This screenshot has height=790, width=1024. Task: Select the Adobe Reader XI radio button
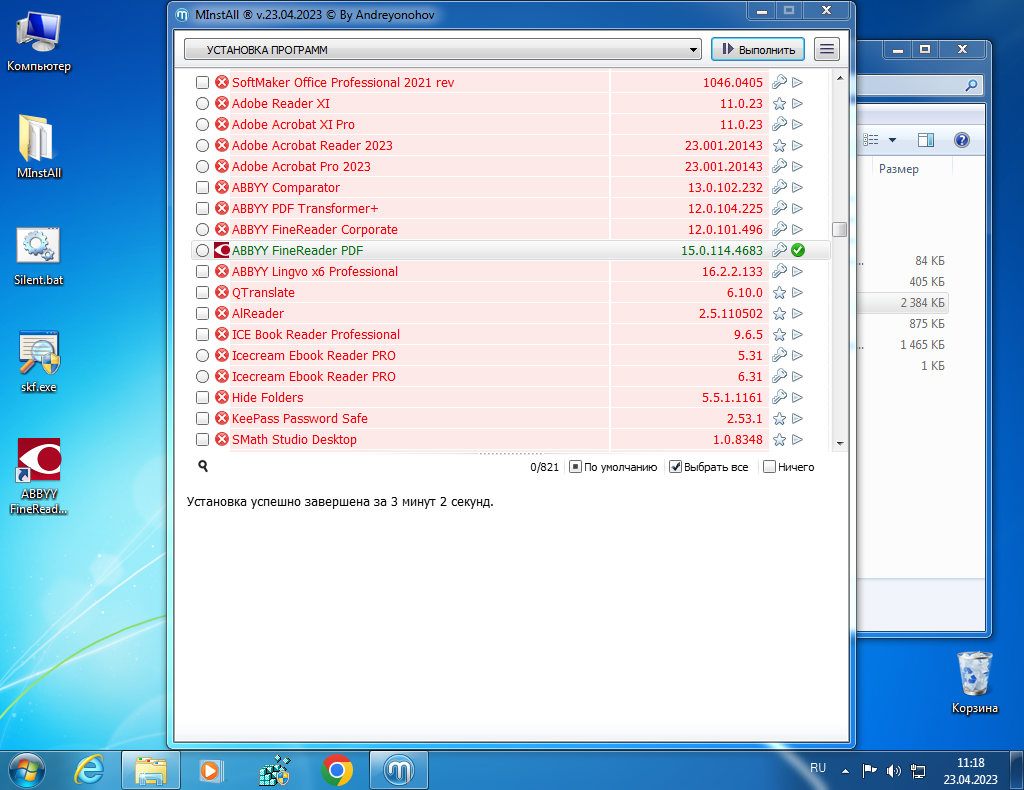(202, 103)
